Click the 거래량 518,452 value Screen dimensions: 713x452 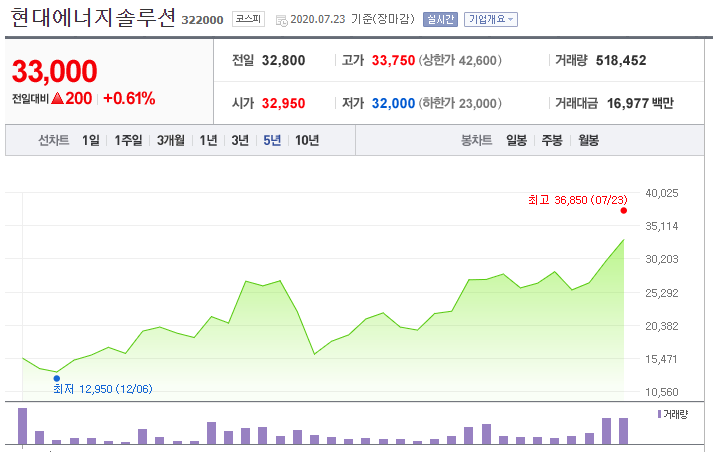621,60
